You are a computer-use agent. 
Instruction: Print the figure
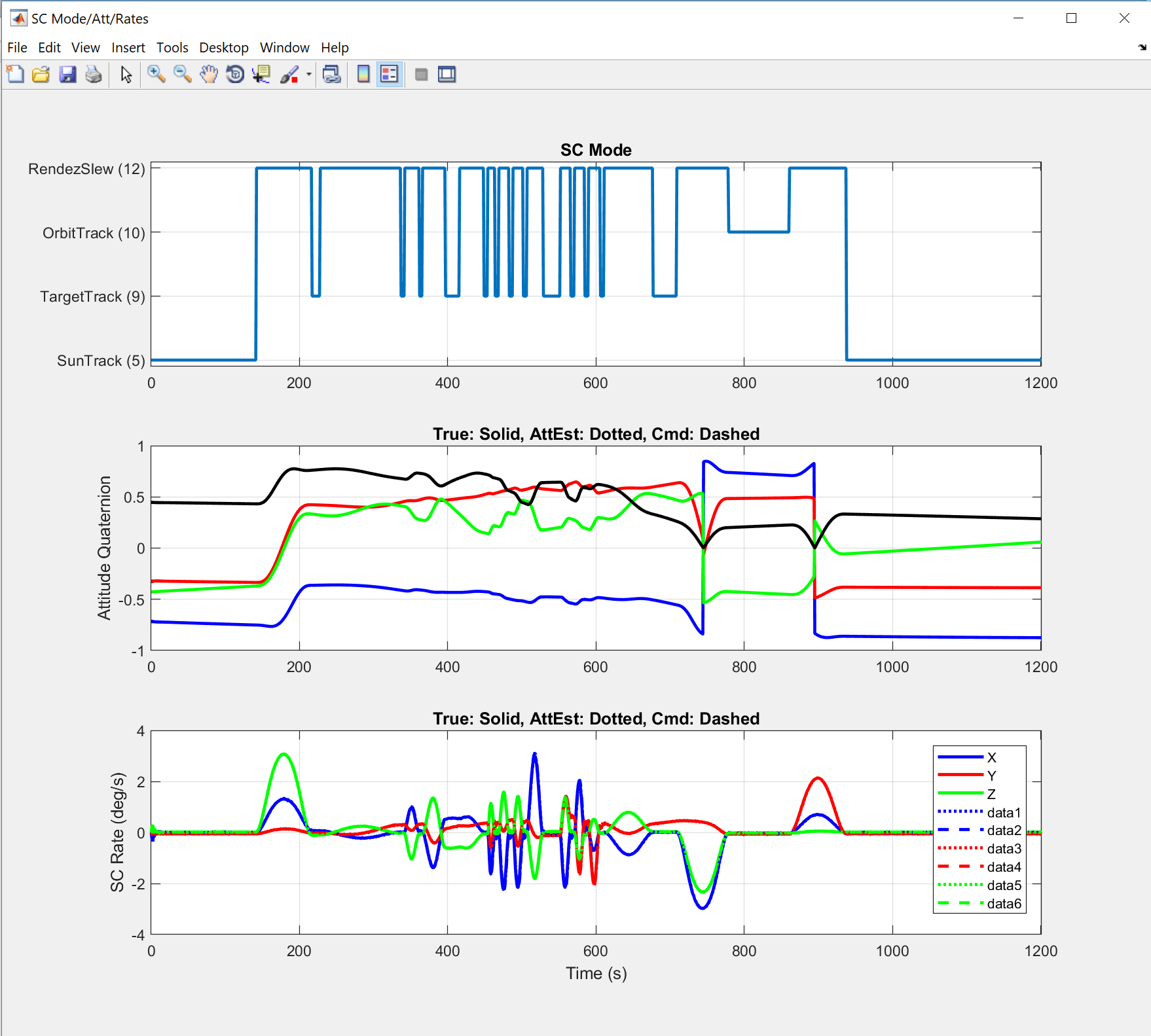click(x=93, y=74)
